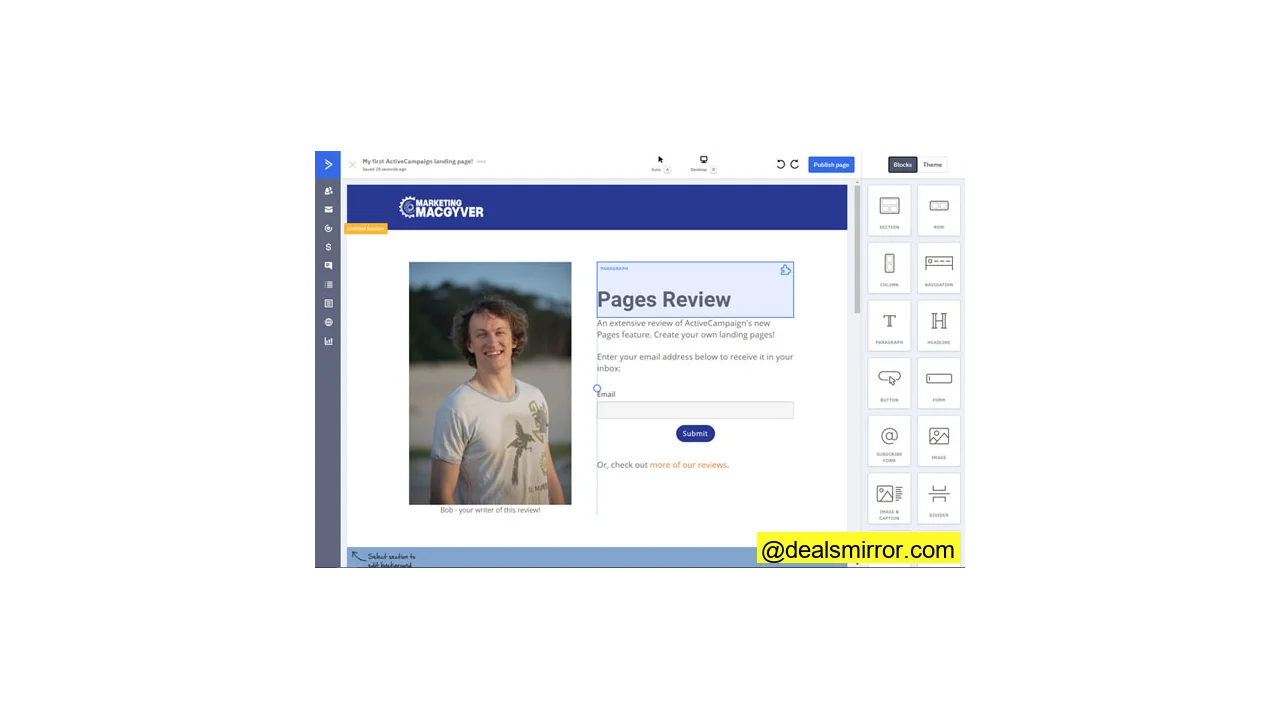Pick the Subscribe Form block
1280x720 pixels.
point(889,441)
